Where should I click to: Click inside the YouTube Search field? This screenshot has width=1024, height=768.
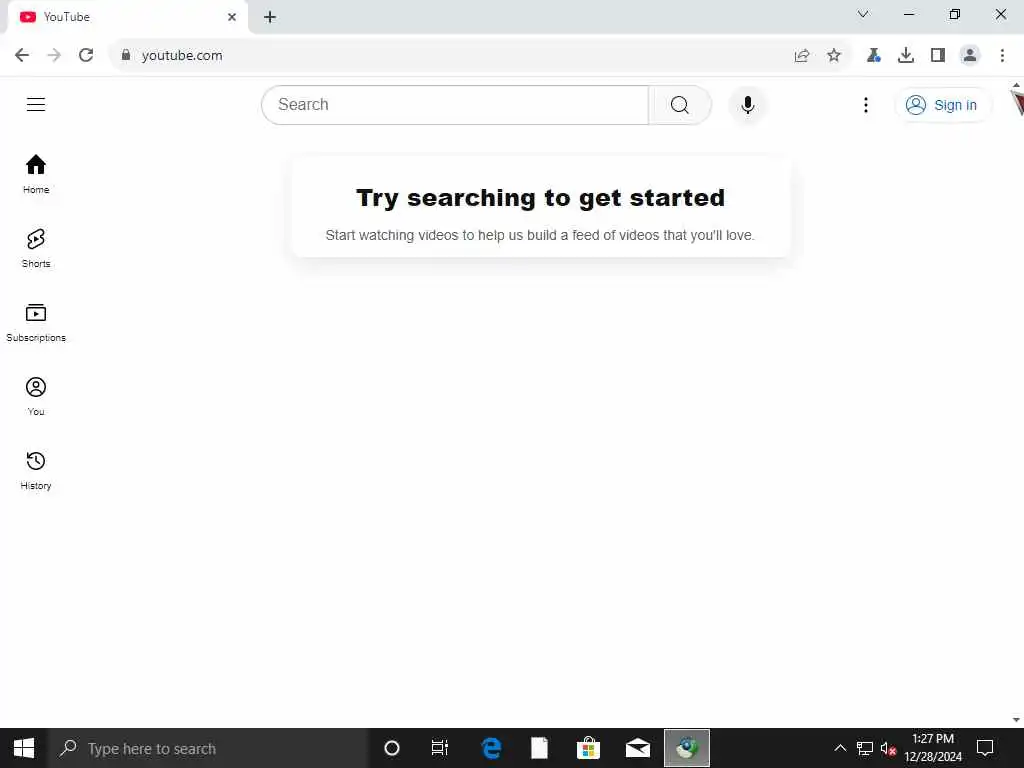(x=455, y=104)
